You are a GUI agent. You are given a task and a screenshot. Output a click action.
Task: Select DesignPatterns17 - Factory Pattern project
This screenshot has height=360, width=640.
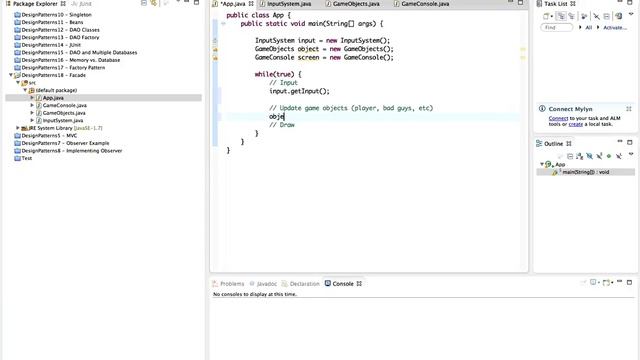(x=63, y=68)
